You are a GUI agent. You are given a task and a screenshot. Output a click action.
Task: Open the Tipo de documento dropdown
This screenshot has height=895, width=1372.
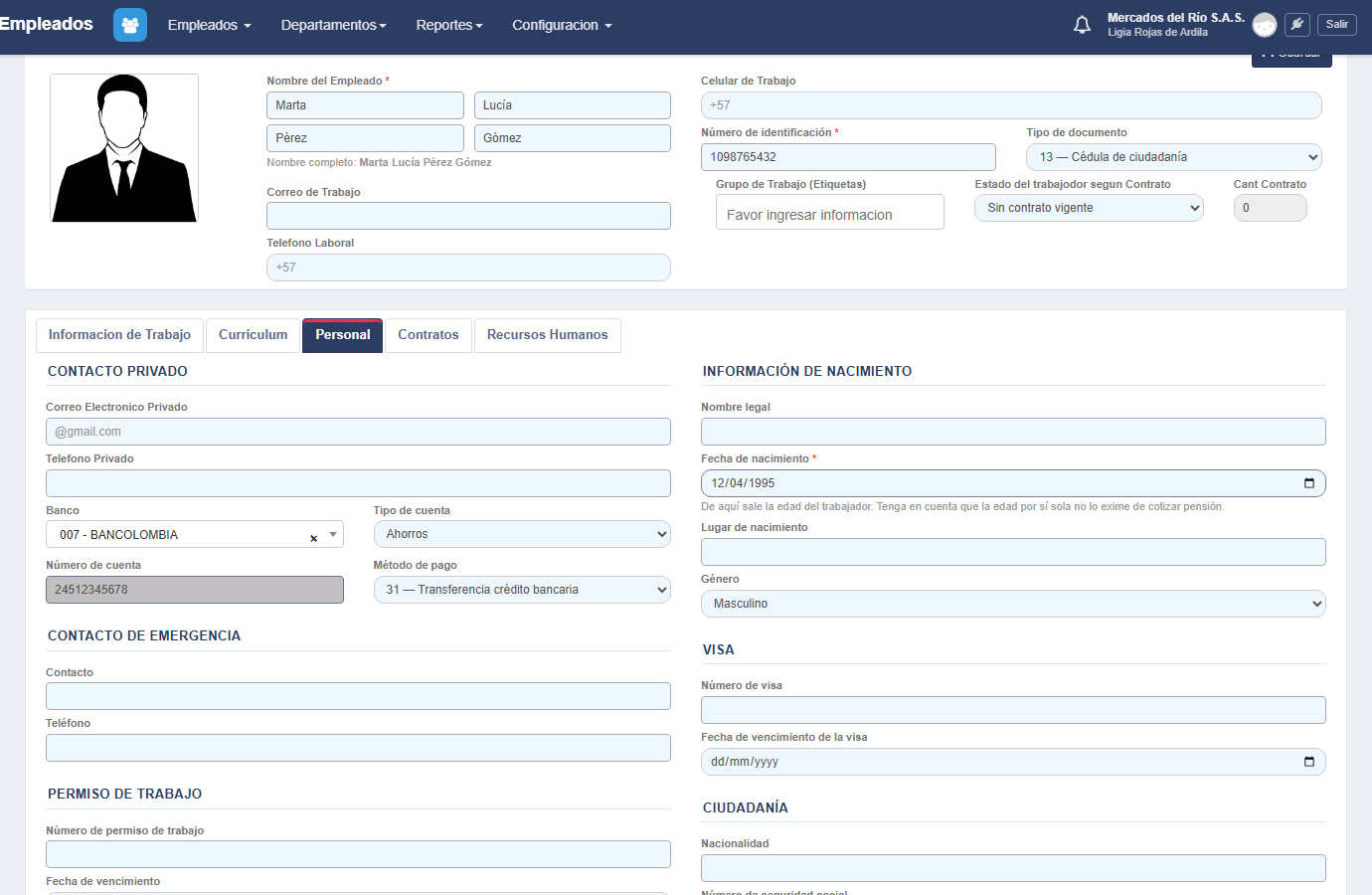(1174, 157)
